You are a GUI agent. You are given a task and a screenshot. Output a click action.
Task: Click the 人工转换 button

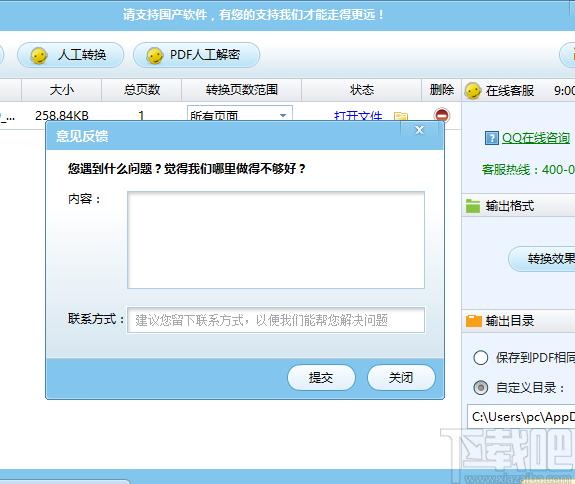[x=70, y=55]
